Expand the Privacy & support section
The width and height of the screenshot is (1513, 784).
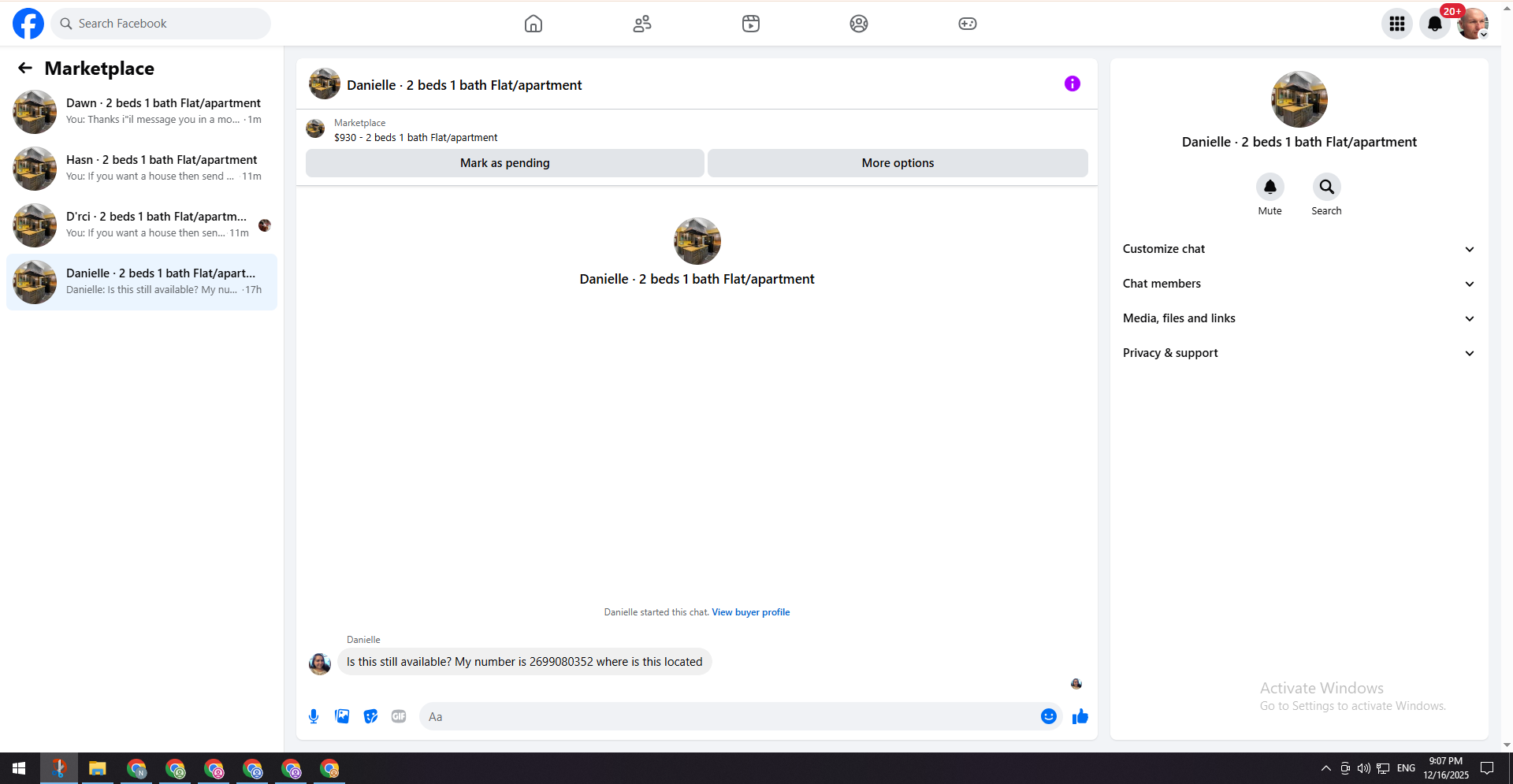pos(1299,353)
